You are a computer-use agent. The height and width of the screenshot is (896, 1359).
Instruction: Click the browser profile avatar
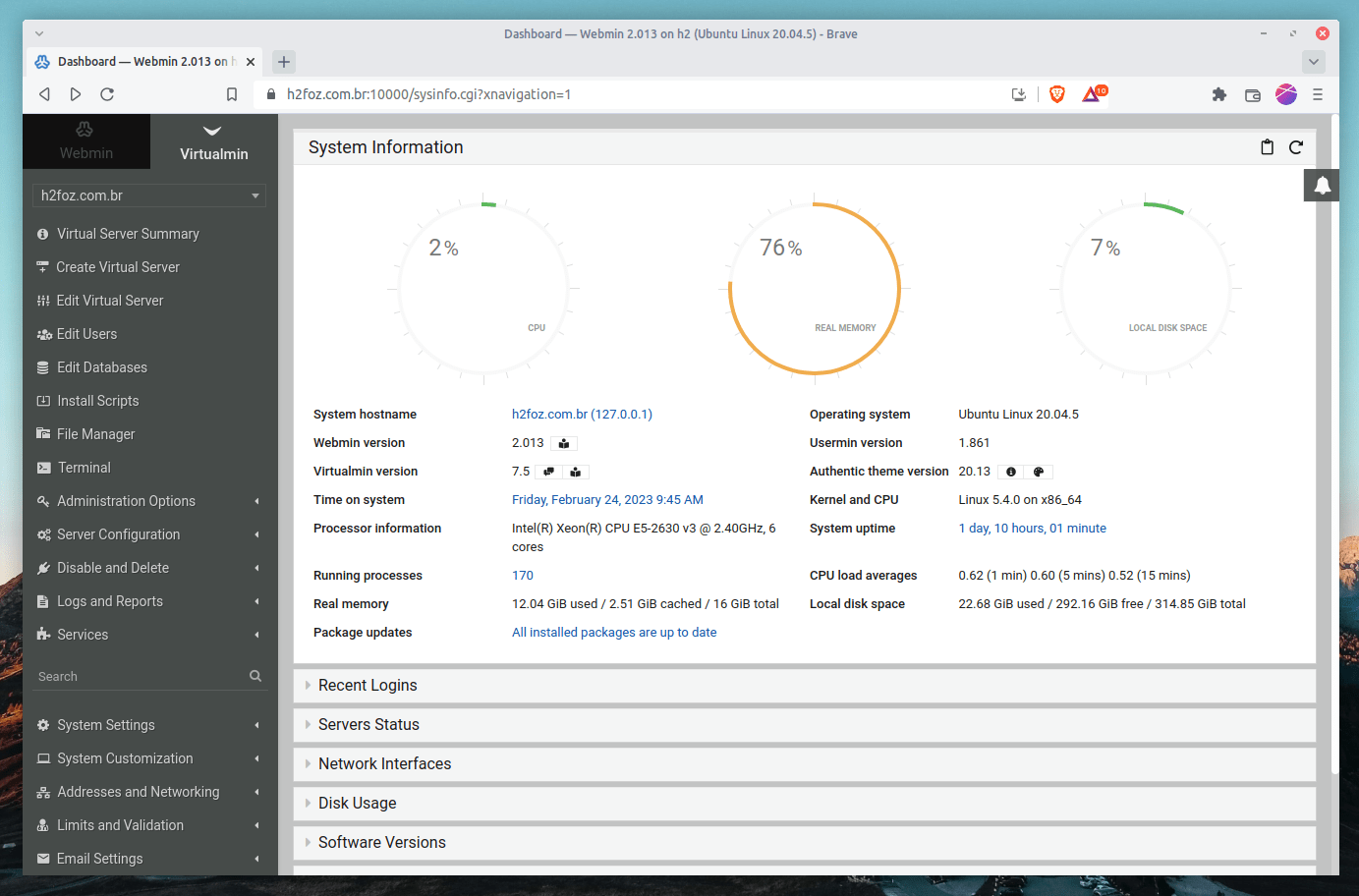(1286, 94)
